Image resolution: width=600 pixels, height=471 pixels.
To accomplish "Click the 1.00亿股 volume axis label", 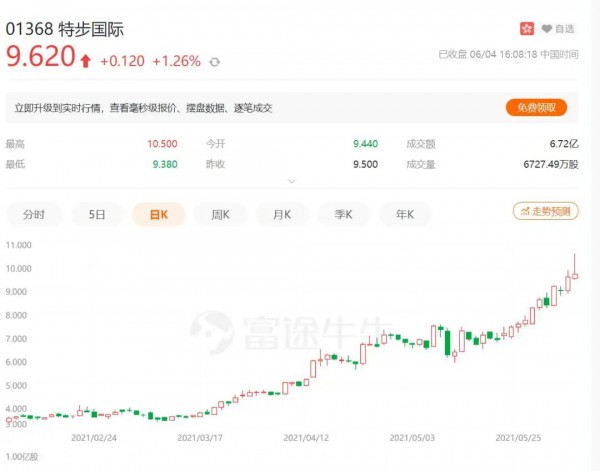I will pos(22,456).
